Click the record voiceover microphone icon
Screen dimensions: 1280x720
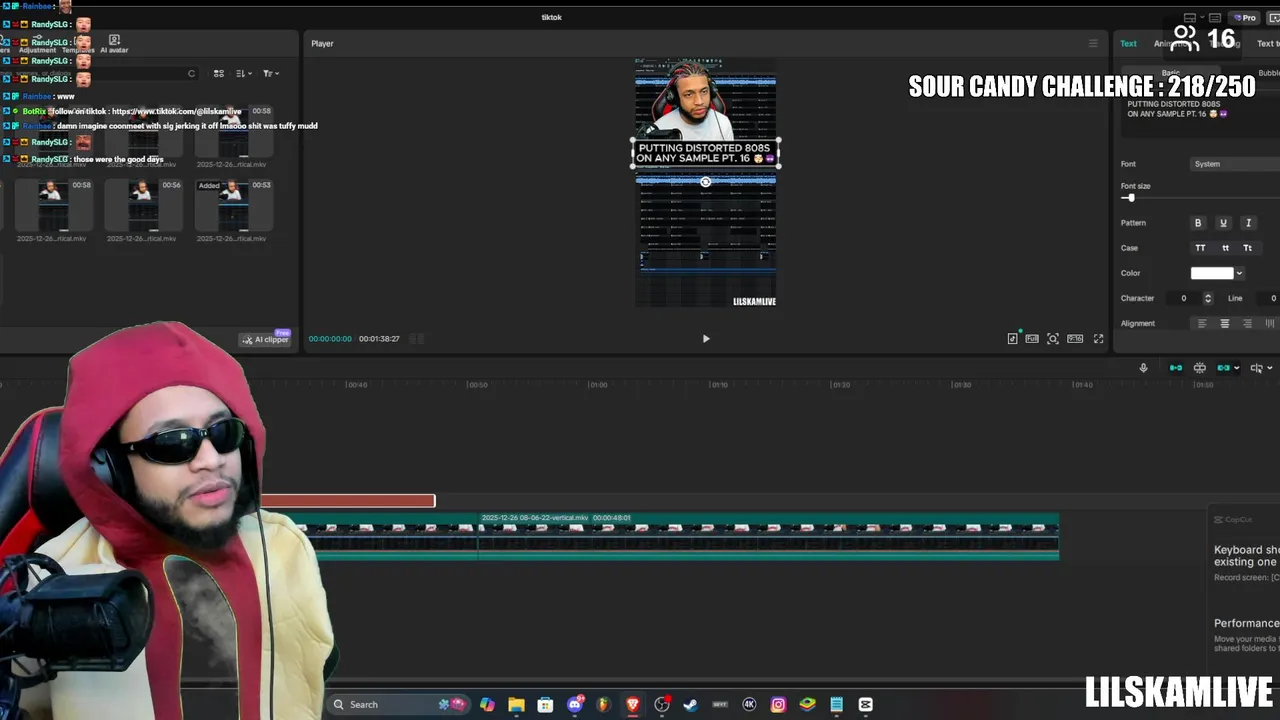(x=1143, y=368)
